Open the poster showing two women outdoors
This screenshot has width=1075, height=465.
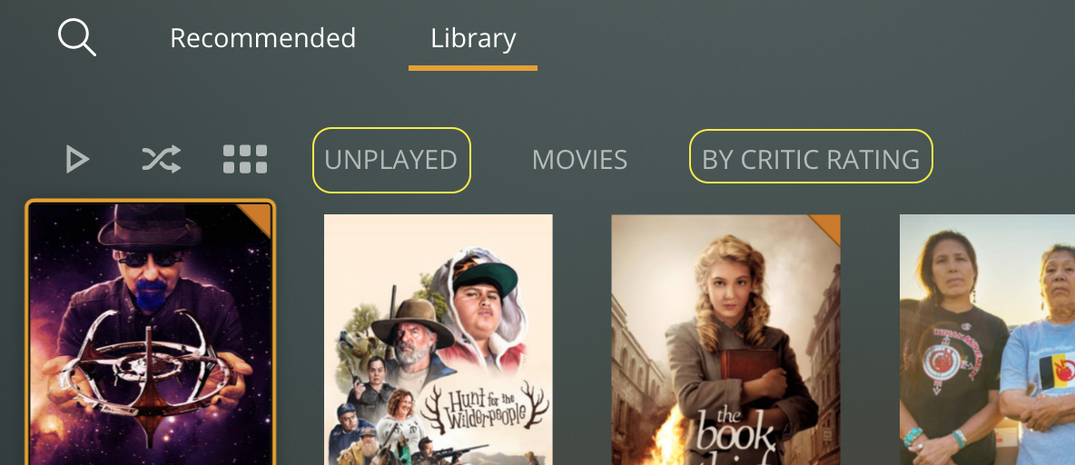pos(987,339)
